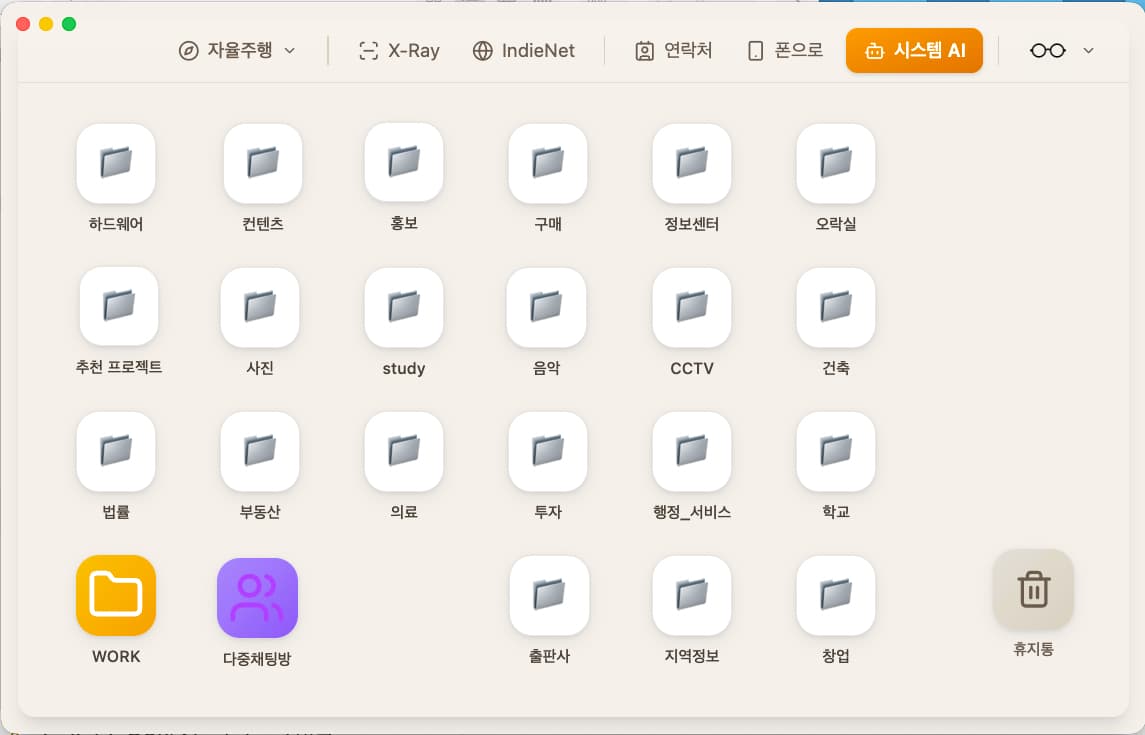
Task: Open the 의료 folder icon
Action: 404,451
